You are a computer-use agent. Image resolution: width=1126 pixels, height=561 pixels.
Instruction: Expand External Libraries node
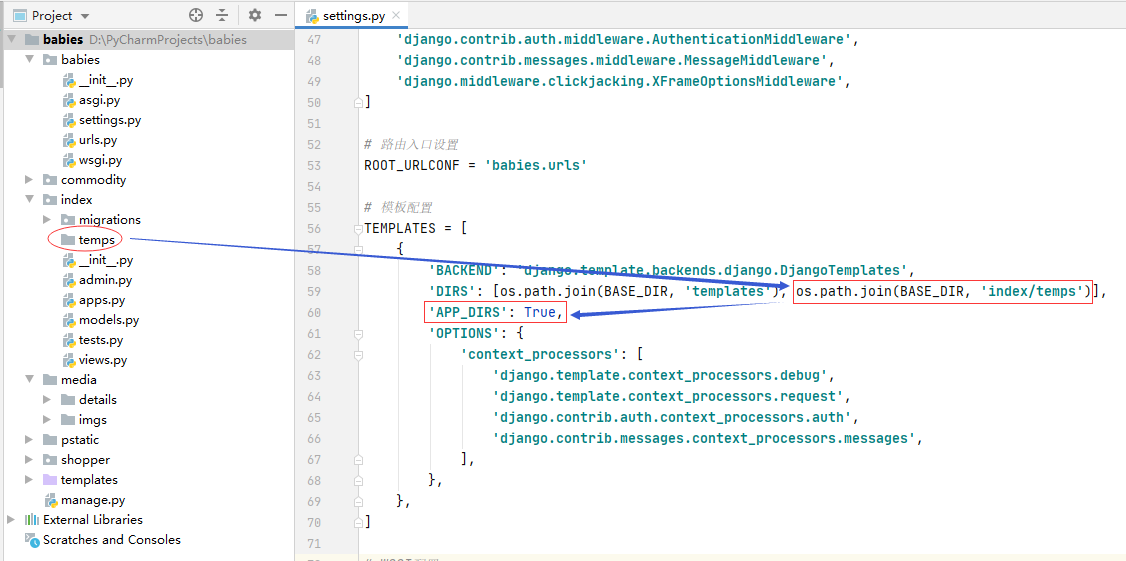point(11,519)
